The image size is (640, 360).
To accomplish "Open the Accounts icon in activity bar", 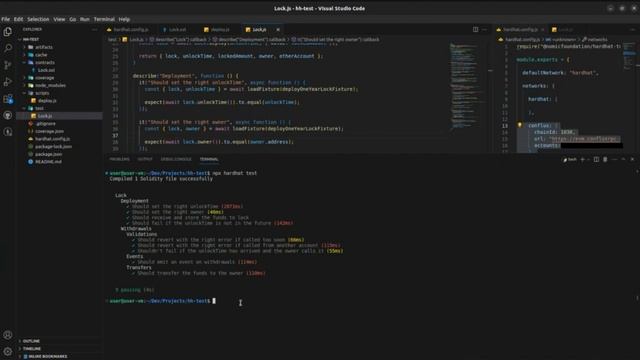I will coord(7,335).
